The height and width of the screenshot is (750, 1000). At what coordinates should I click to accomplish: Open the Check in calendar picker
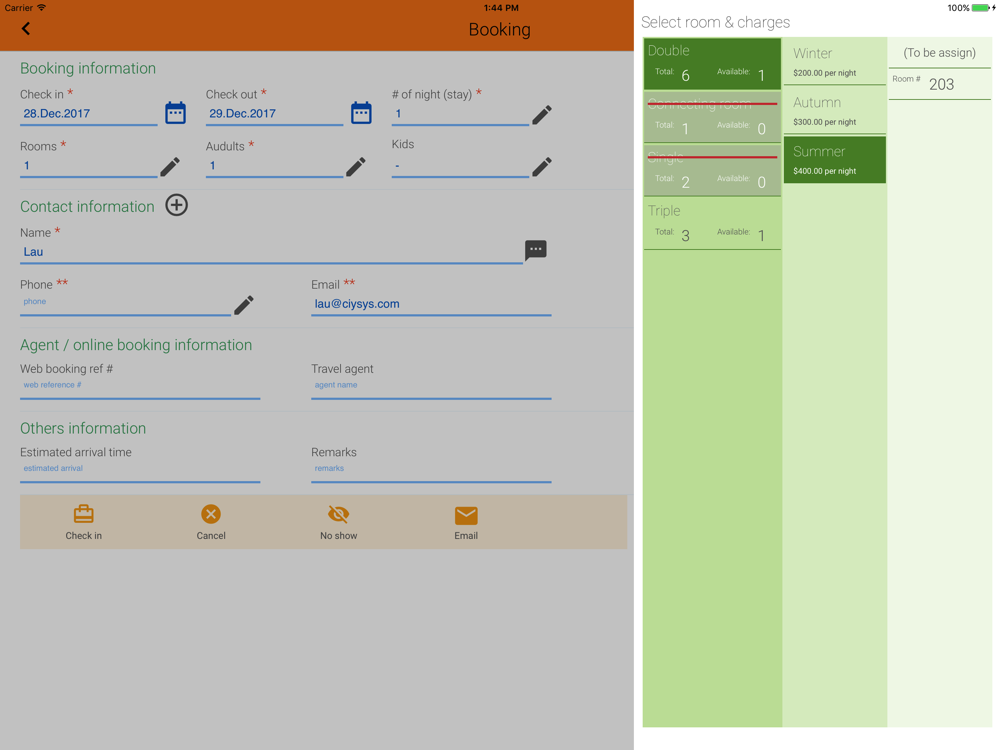[x=175, y=113]
